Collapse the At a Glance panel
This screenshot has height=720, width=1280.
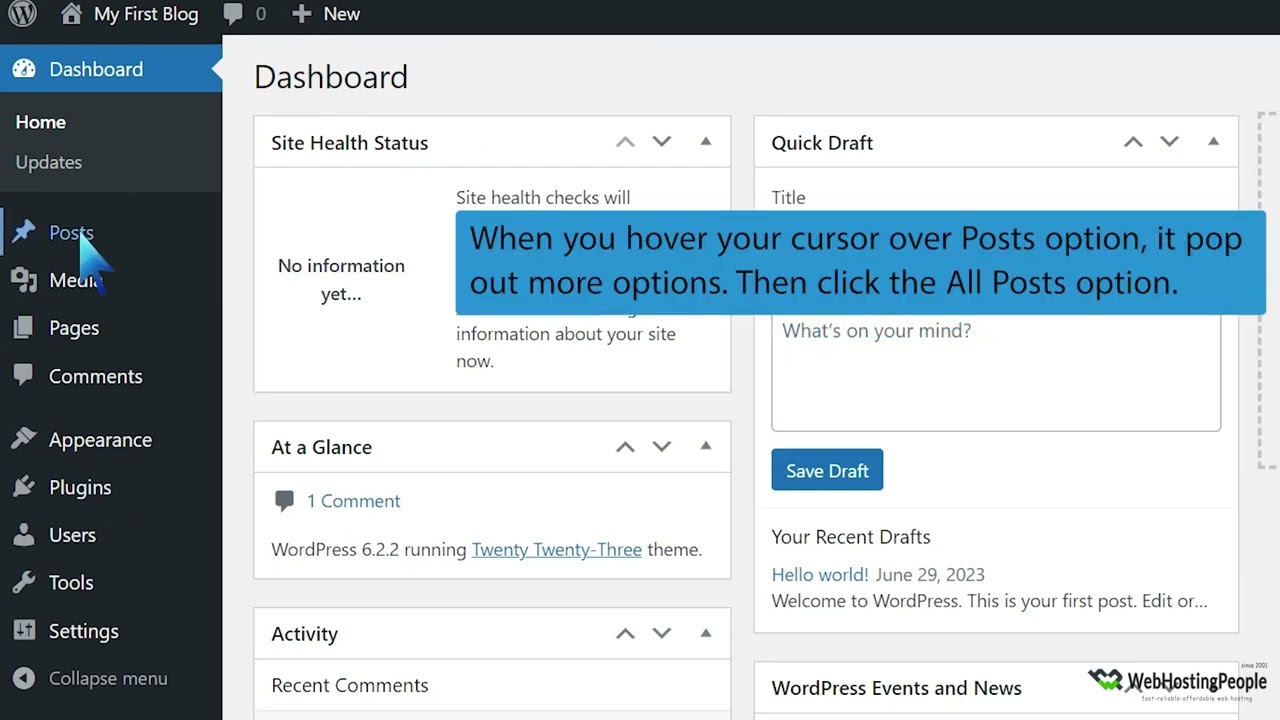click(706, 446)
